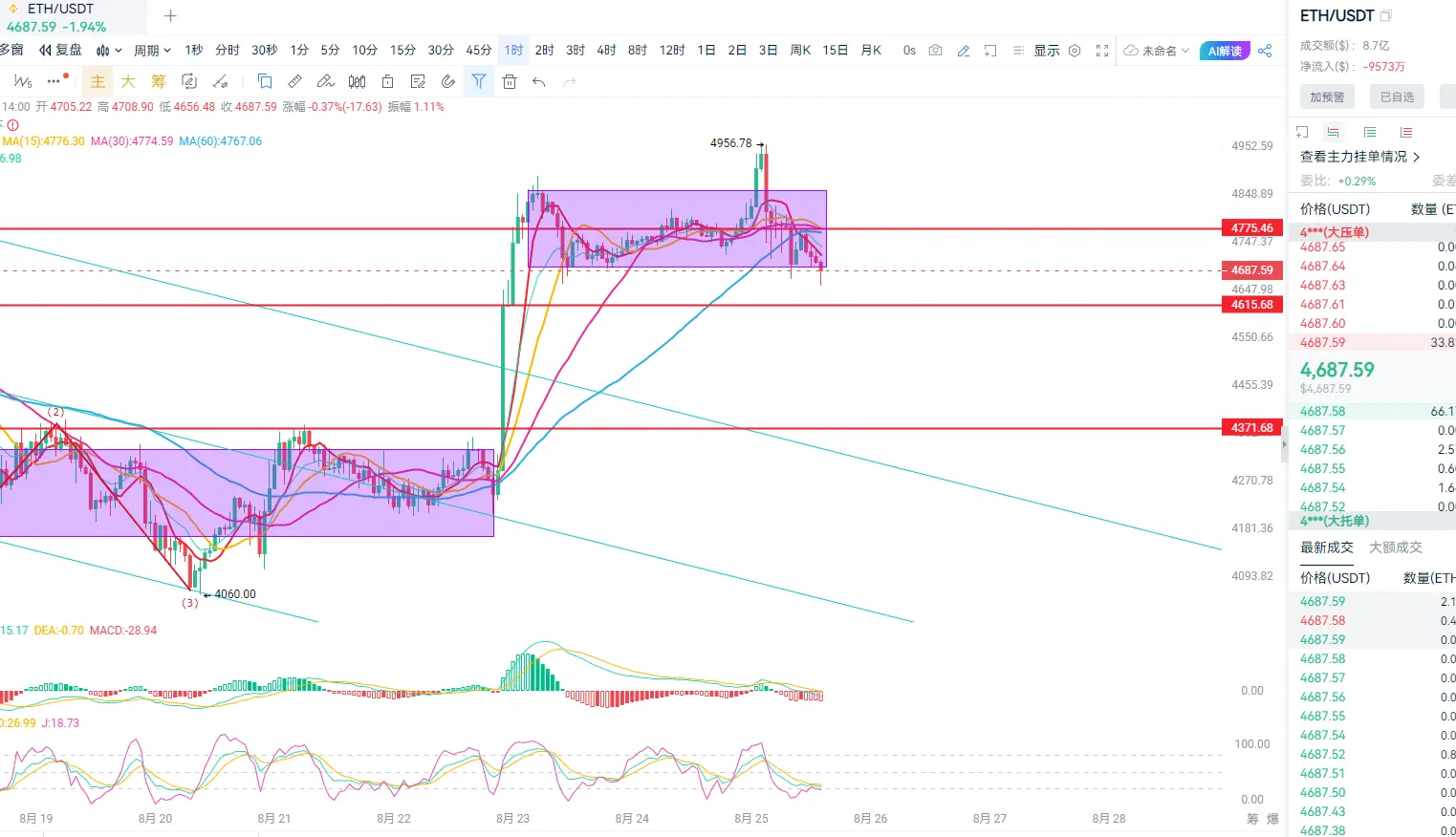Open the 未命名 cloud layout dropdown
Screen dimensions: 1456x837
(1157, 51)
